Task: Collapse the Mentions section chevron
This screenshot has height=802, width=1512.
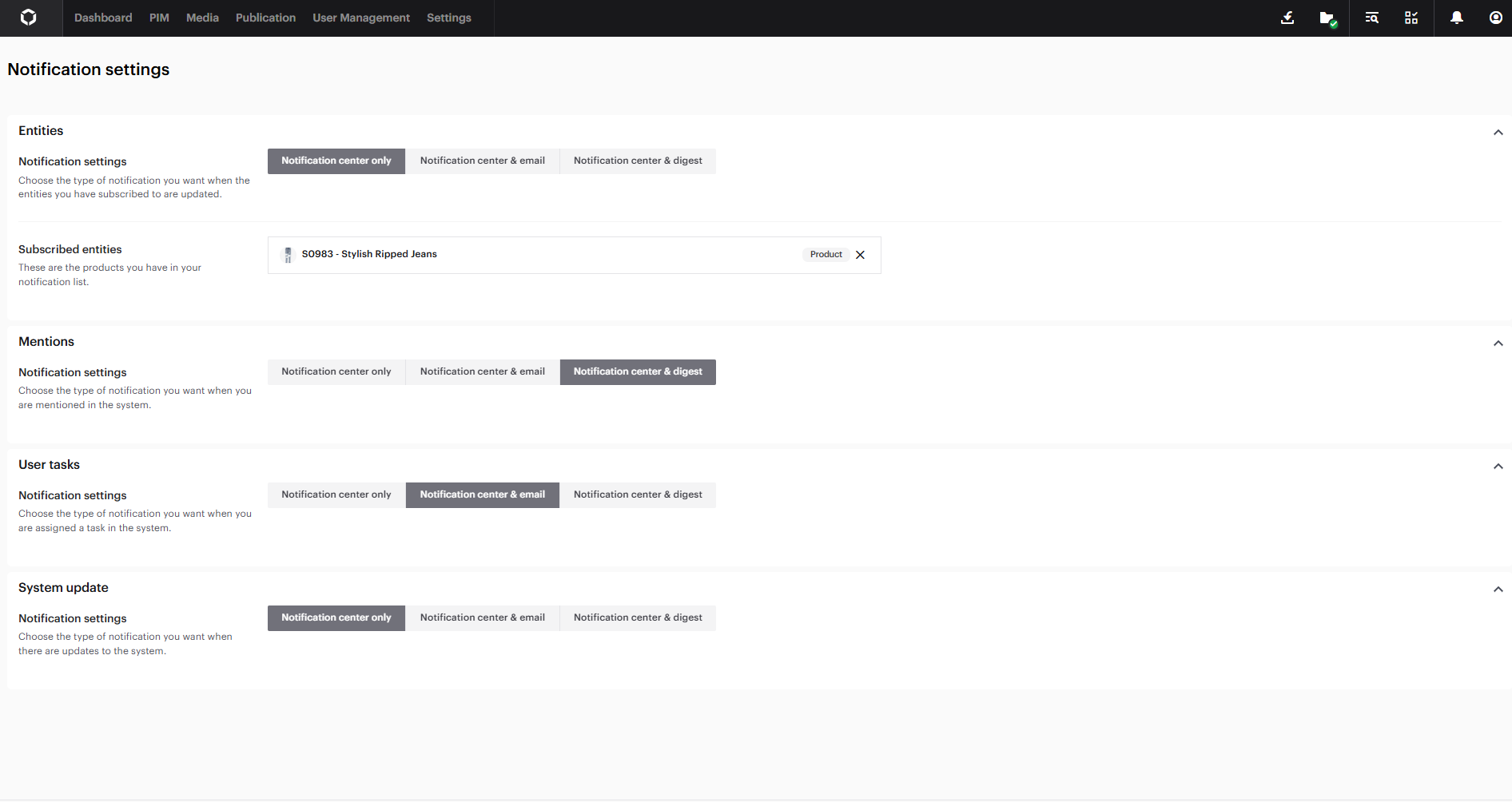Action: 1498,343
